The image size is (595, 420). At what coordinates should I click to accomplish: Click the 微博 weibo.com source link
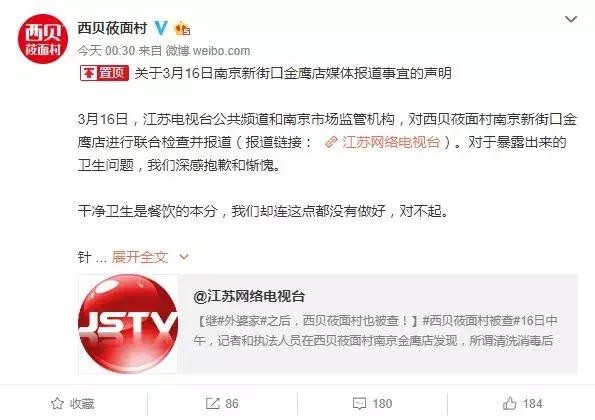208,50
